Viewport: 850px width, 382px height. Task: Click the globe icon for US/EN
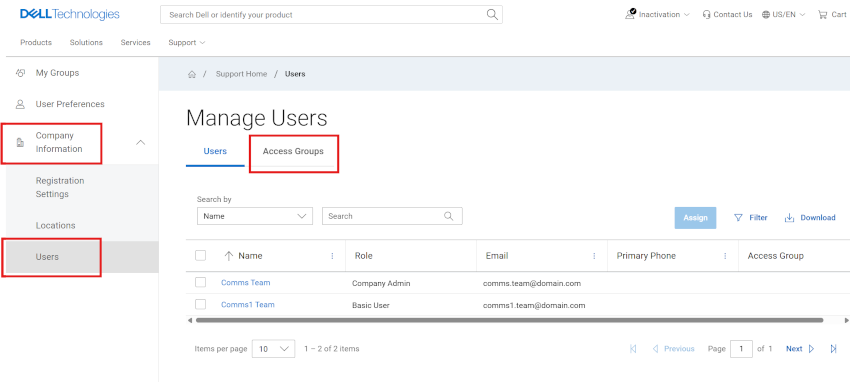pyautogui.click(x=766, y=15)
